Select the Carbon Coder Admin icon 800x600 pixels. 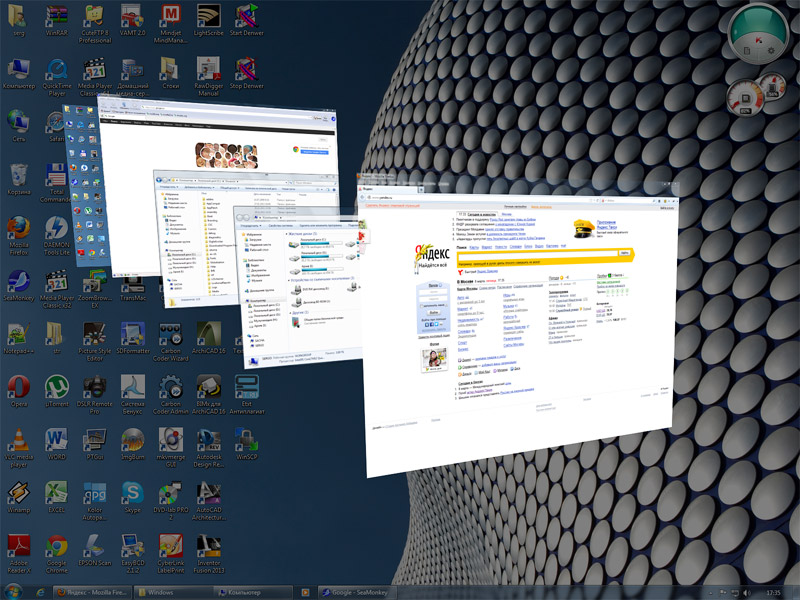pyautogui.click(x=170, y=394)
